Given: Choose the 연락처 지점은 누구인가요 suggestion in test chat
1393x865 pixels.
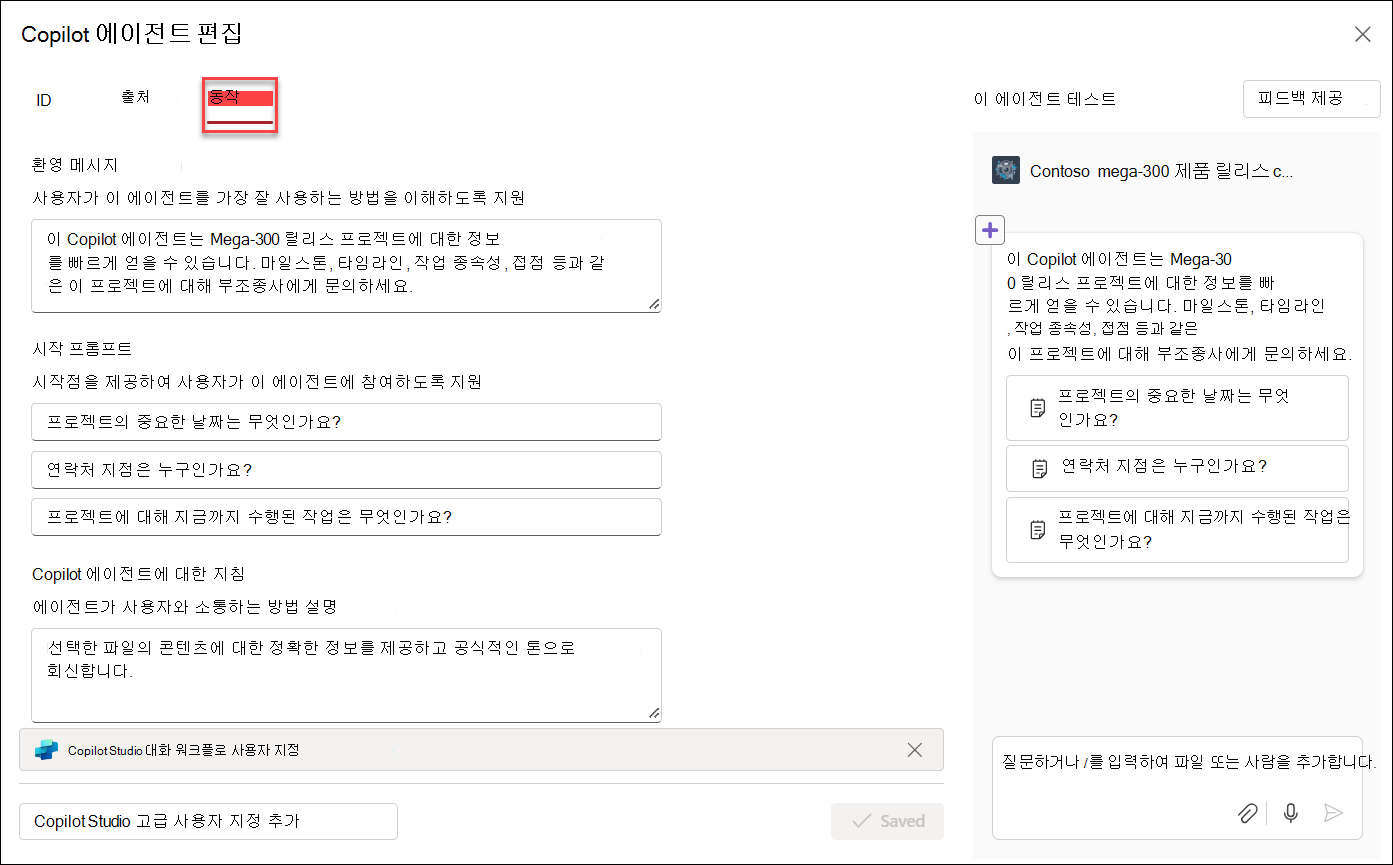Looking at the screenshot, I should point(1177,467).
